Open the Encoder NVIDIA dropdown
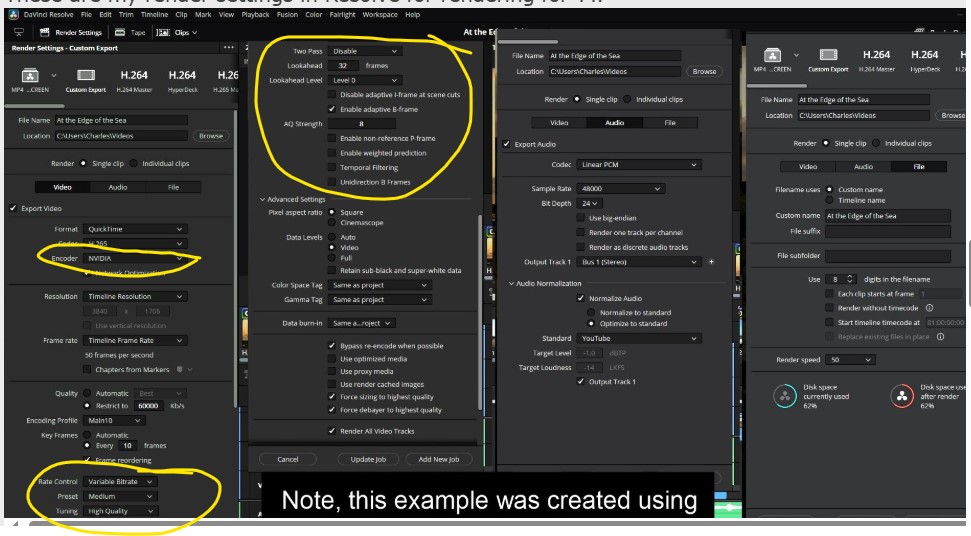The height and width of the screenshot is (536, 971). click(134, 258)
